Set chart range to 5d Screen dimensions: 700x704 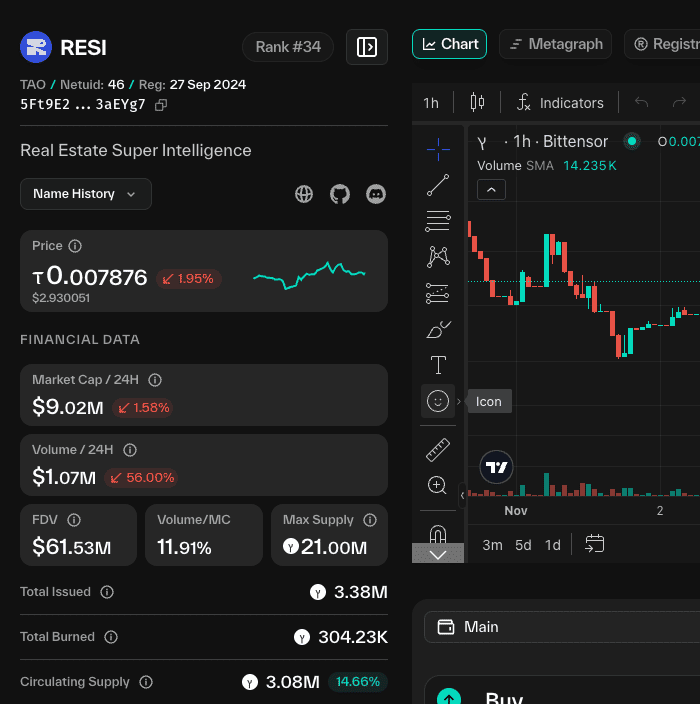click(523, 545)
